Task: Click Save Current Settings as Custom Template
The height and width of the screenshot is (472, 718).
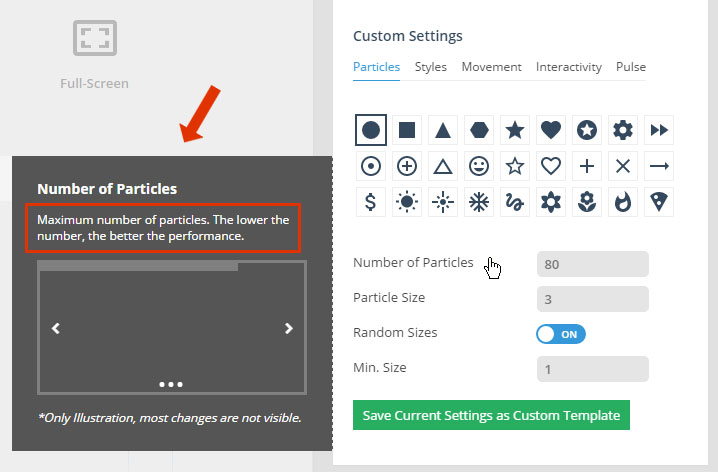Action: click(491, 415)
